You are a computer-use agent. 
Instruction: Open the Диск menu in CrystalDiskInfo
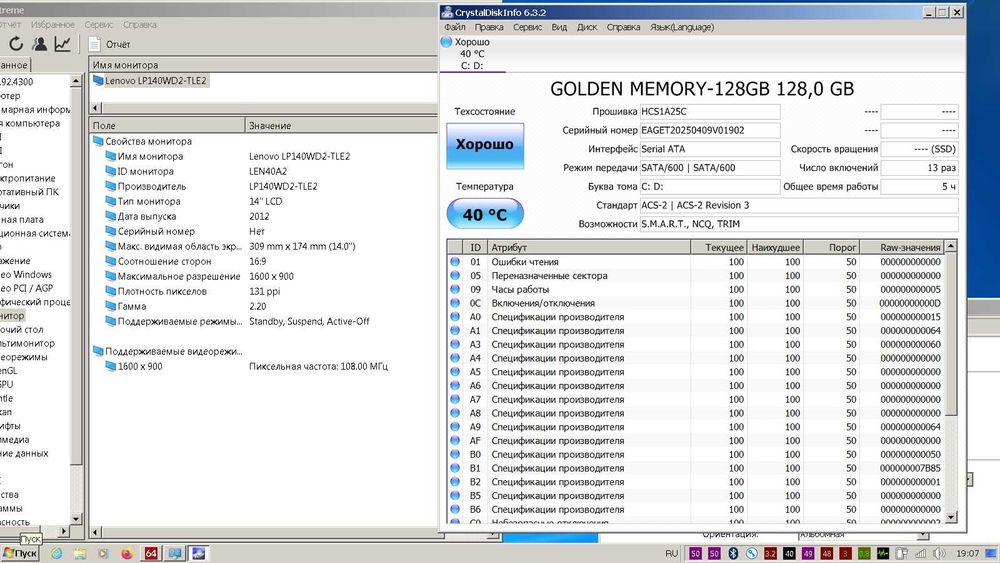587,27
